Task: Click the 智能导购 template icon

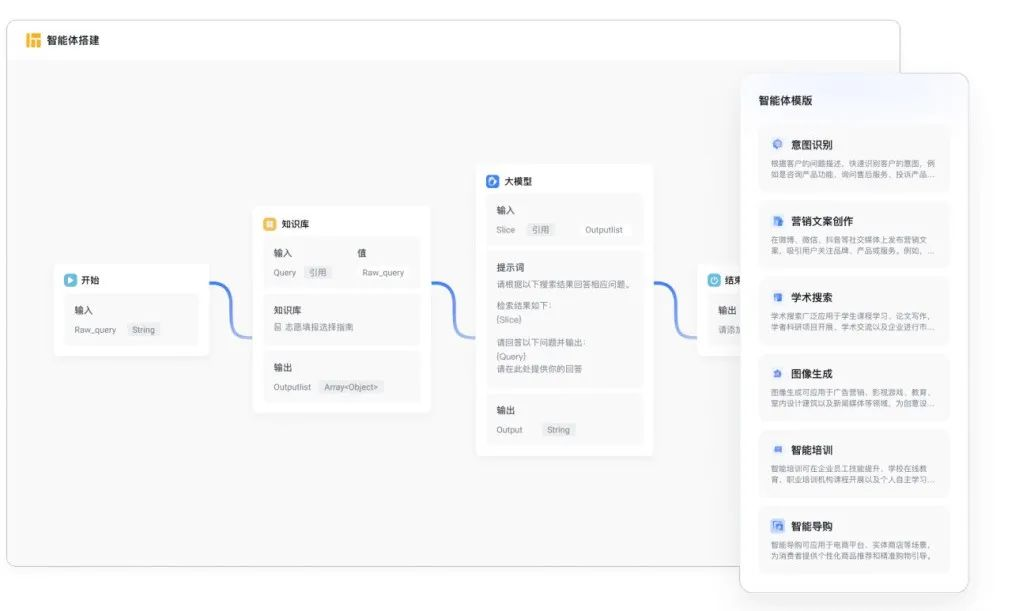Action: click(x=777, y=526)
